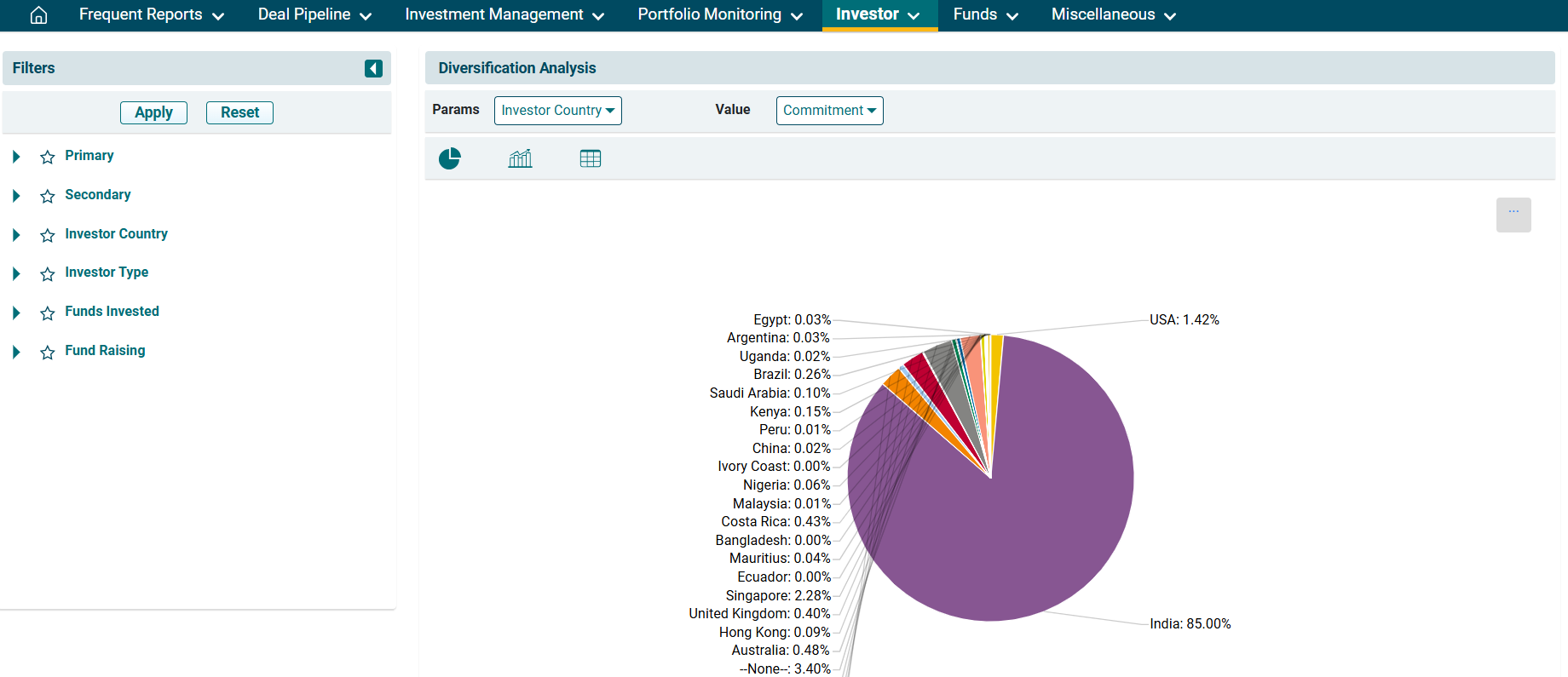Image resolution: width=1568 pixels, height=677 pixels.
Task: Click the USA: 1.42% chart label
Action: tap(1184, 320)
